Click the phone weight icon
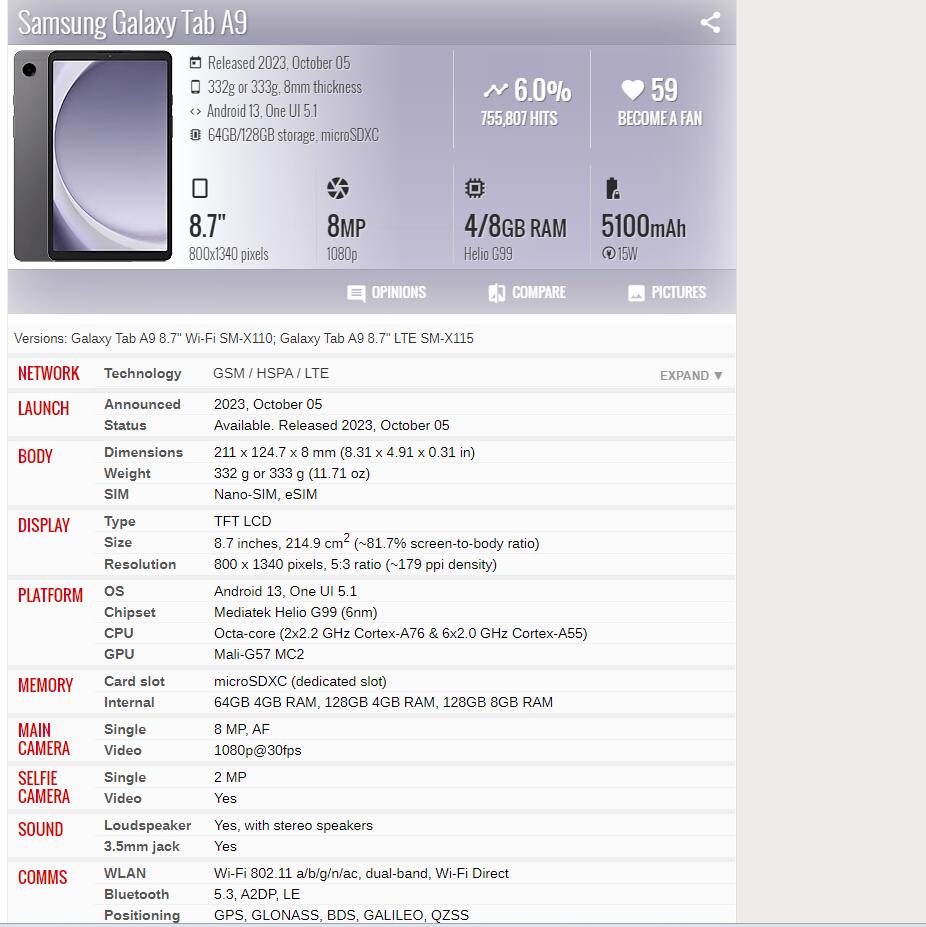926x927 pixels. click(195, 87)
